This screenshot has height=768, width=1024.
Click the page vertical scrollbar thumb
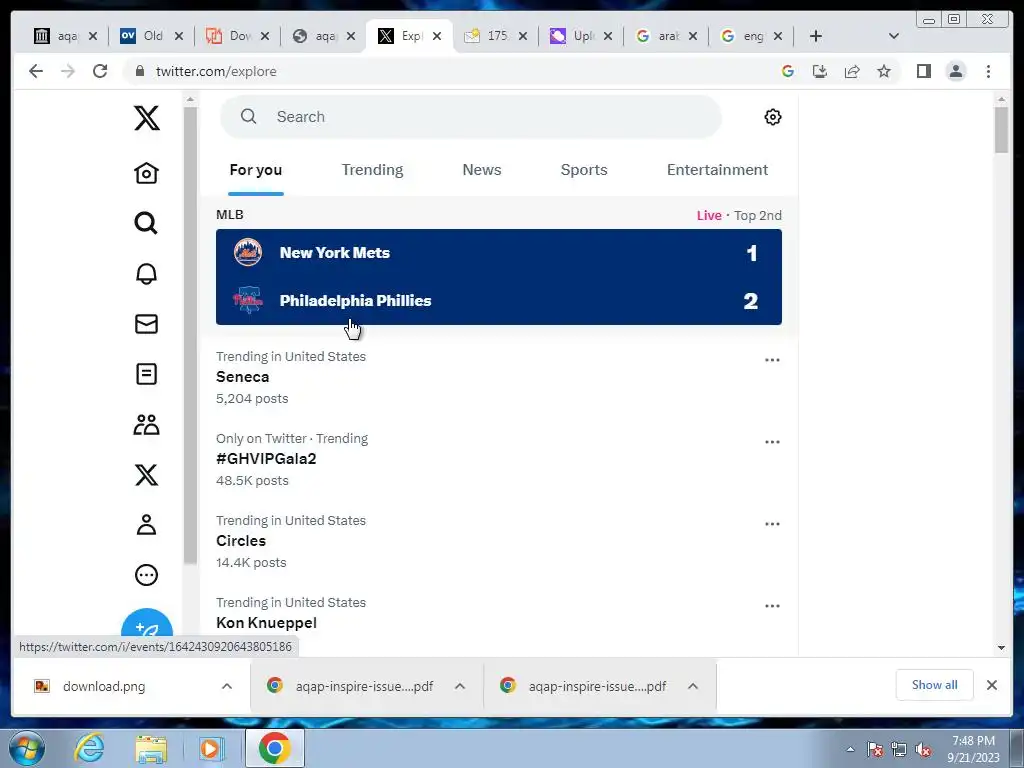pyautogui.click(x=1001, y=129)
